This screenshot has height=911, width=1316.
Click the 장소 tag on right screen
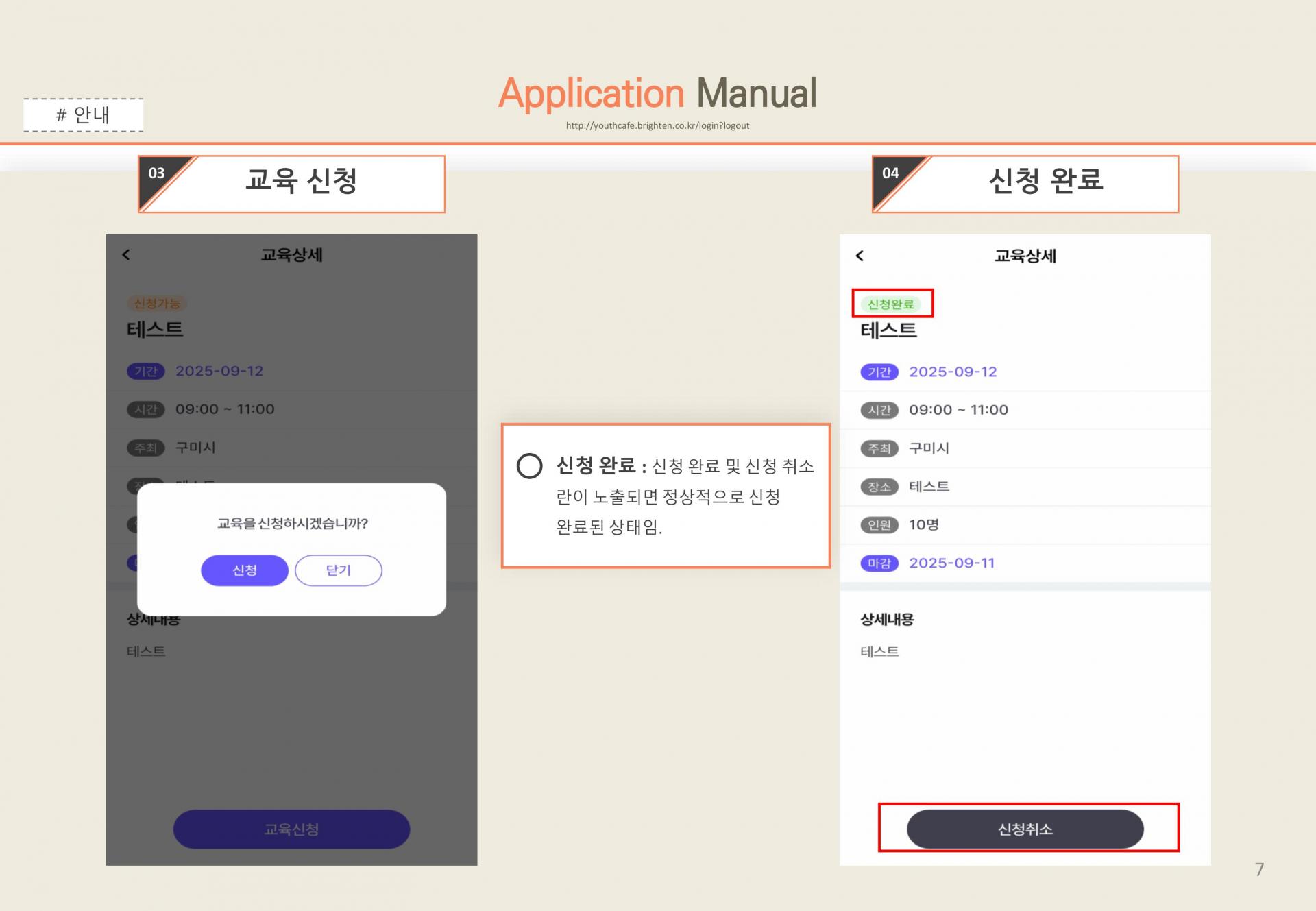coord(879,487)
